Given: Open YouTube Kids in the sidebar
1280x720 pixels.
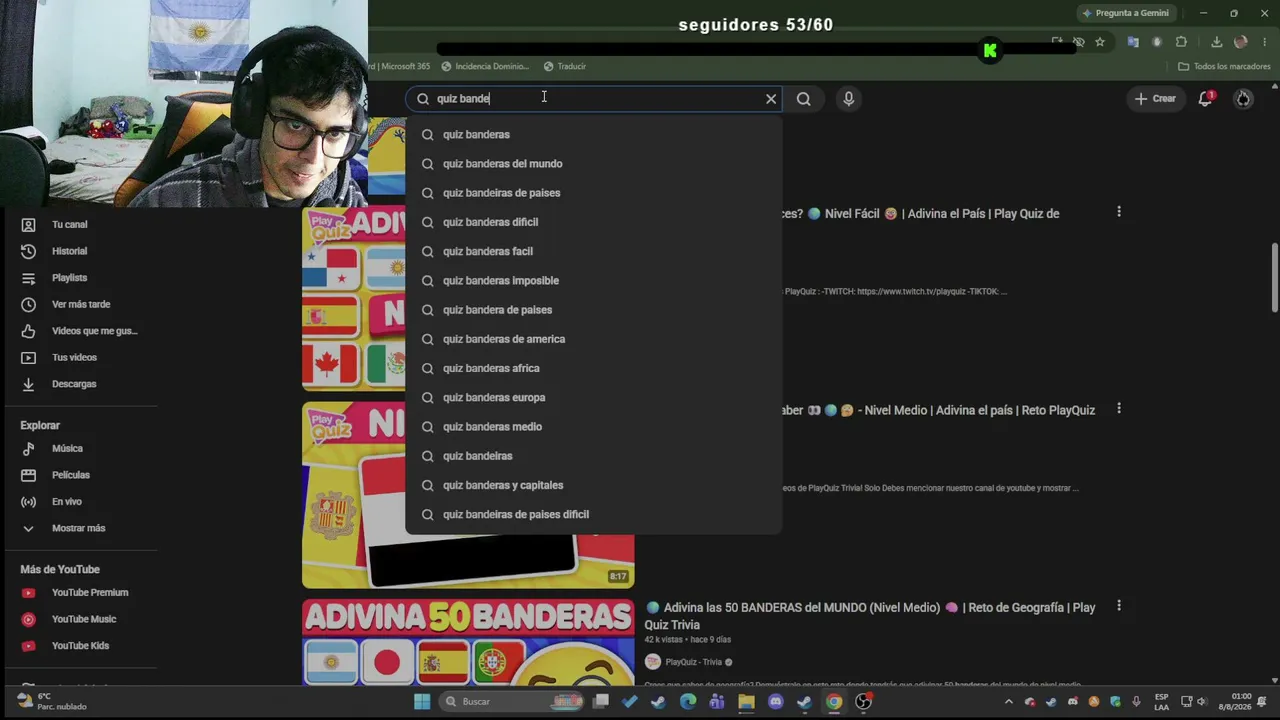Looking at the screenshot, I should click(x=81, y=646).
